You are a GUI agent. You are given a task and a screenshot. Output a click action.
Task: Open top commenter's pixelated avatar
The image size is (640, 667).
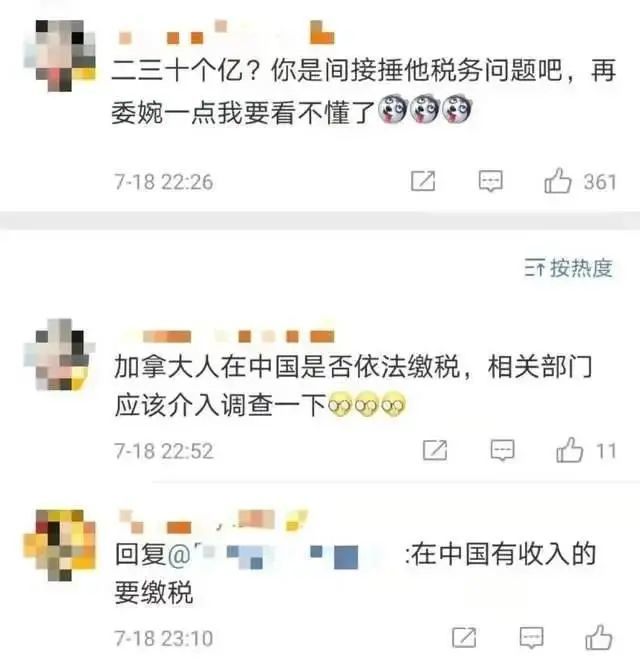click(x=60, y=55)
